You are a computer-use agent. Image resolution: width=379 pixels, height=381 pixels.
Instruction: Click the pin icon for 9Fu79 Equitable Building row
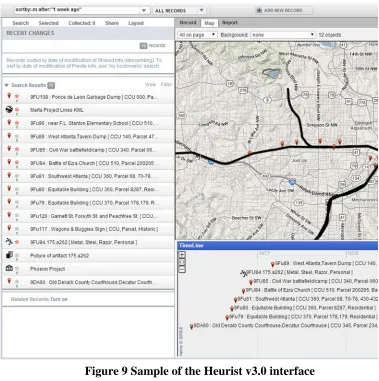click(x=9, y=202)
